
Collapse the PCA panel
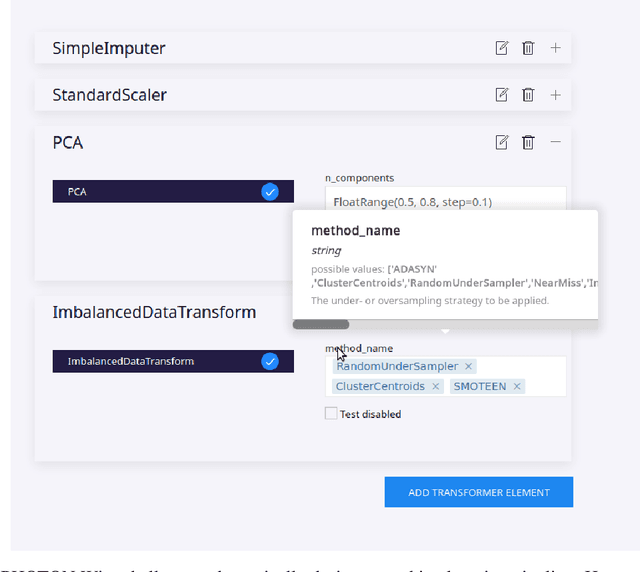(x=556, y=143)
